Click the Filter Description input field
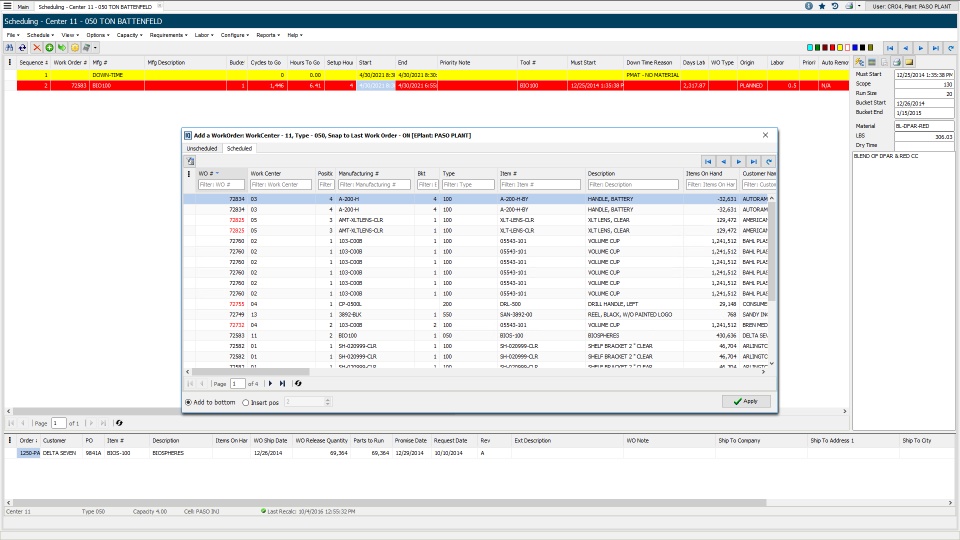Screen dimensions: 960x540 point(633,184)
